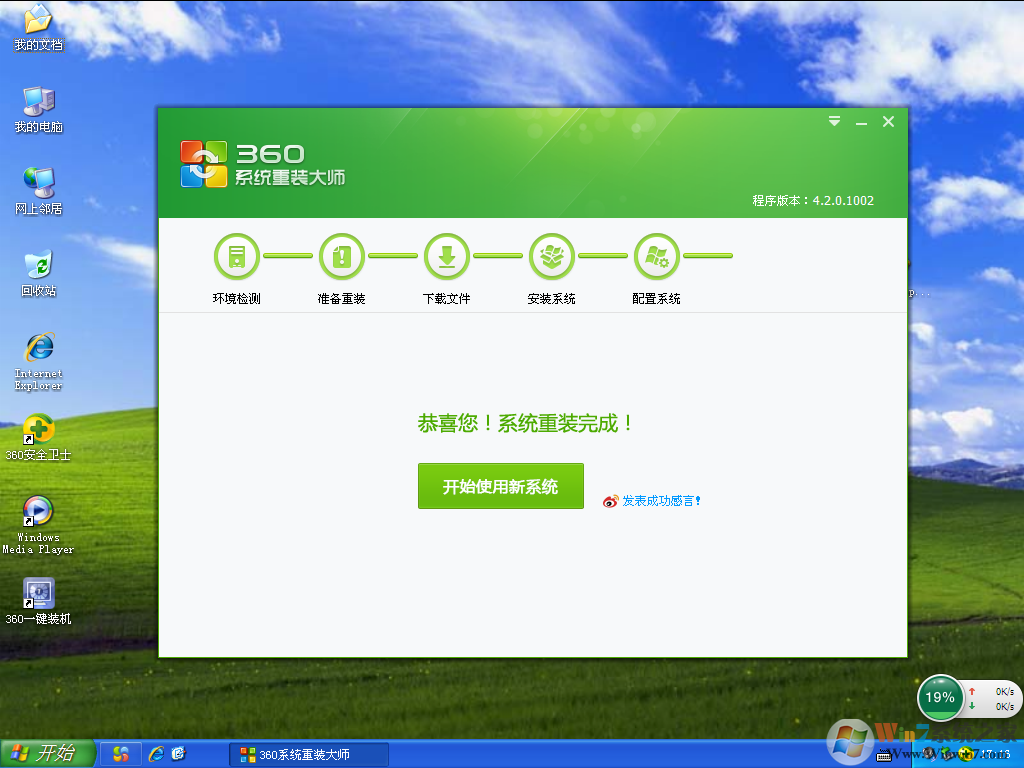Image resolution: width=1024 pixels, height=768 pixels.
Task: Click the volume icon in the system tray
Action: (x=928, y=753)
